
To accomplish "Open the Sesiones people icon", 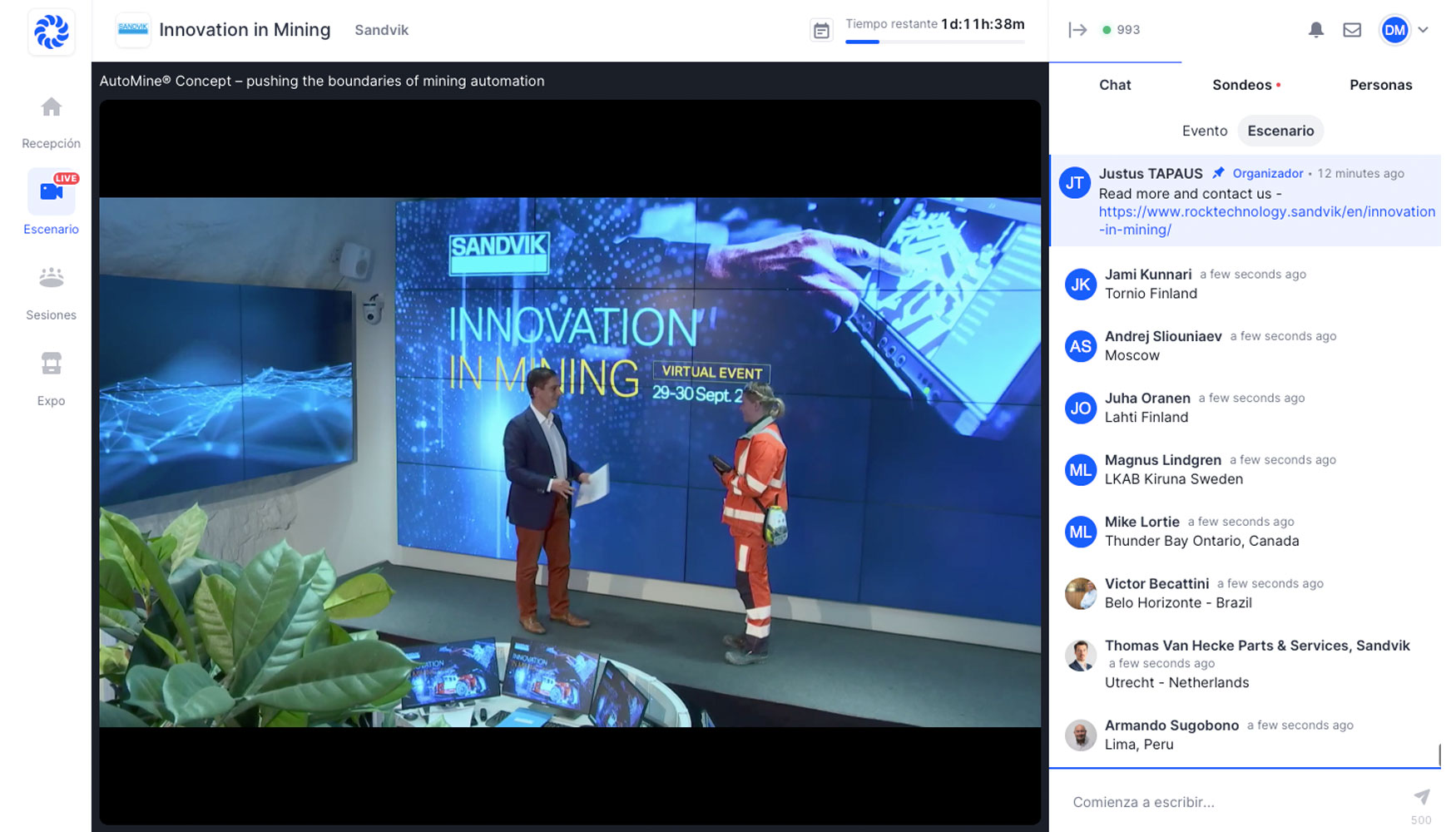I will point(52,277).
